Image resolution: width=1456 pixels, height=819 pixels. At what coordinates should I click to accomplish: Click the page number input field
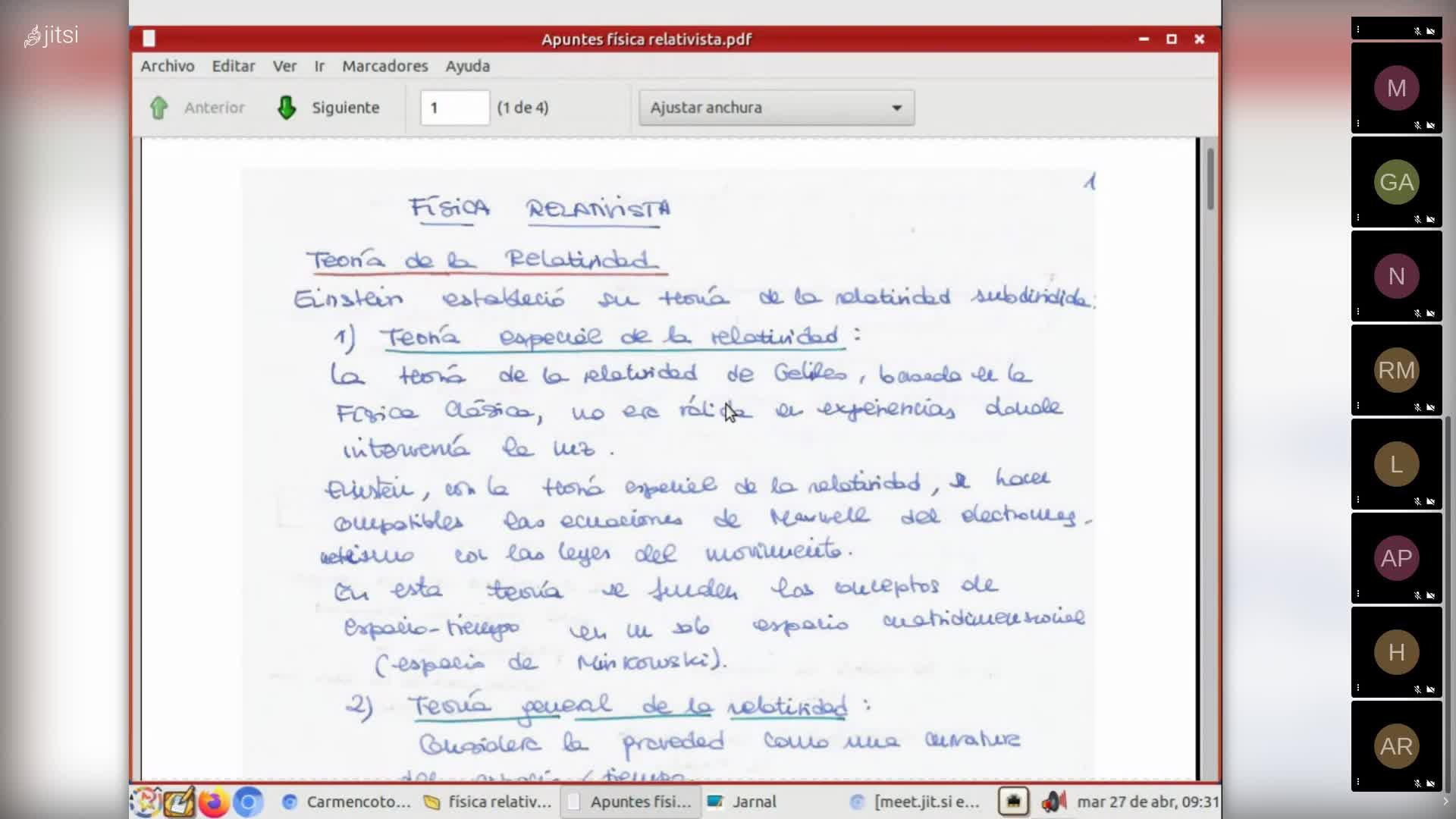coord(454,108)
